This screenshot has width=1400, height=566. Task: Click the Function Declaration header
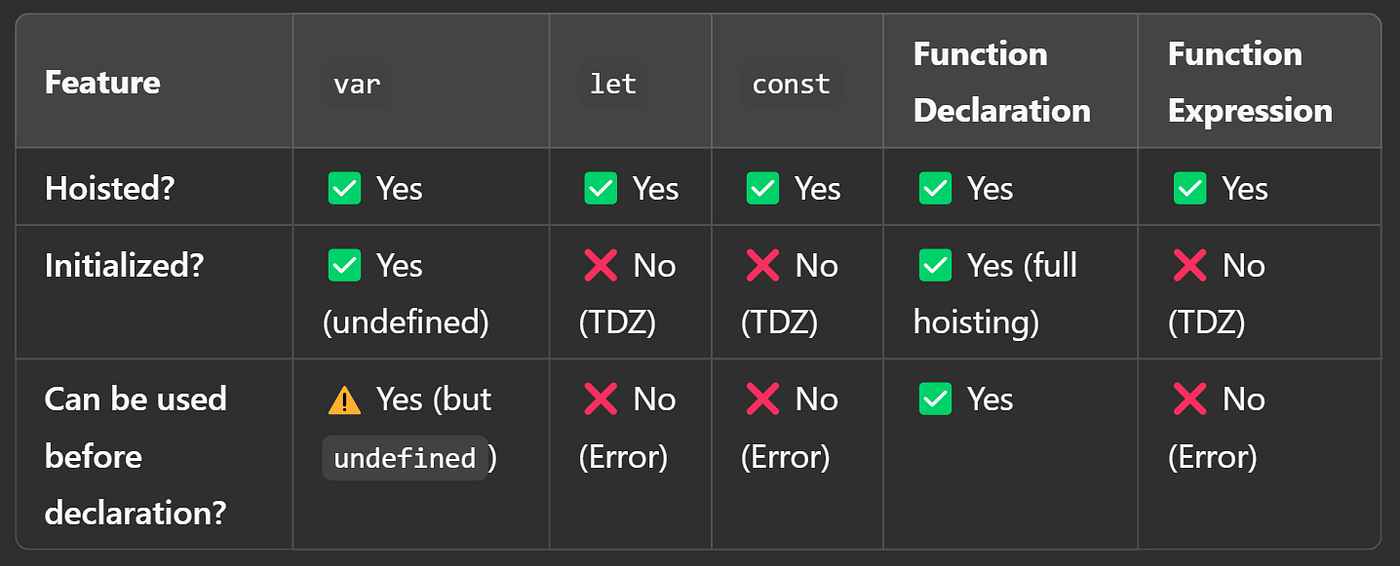coord(1001,82)
